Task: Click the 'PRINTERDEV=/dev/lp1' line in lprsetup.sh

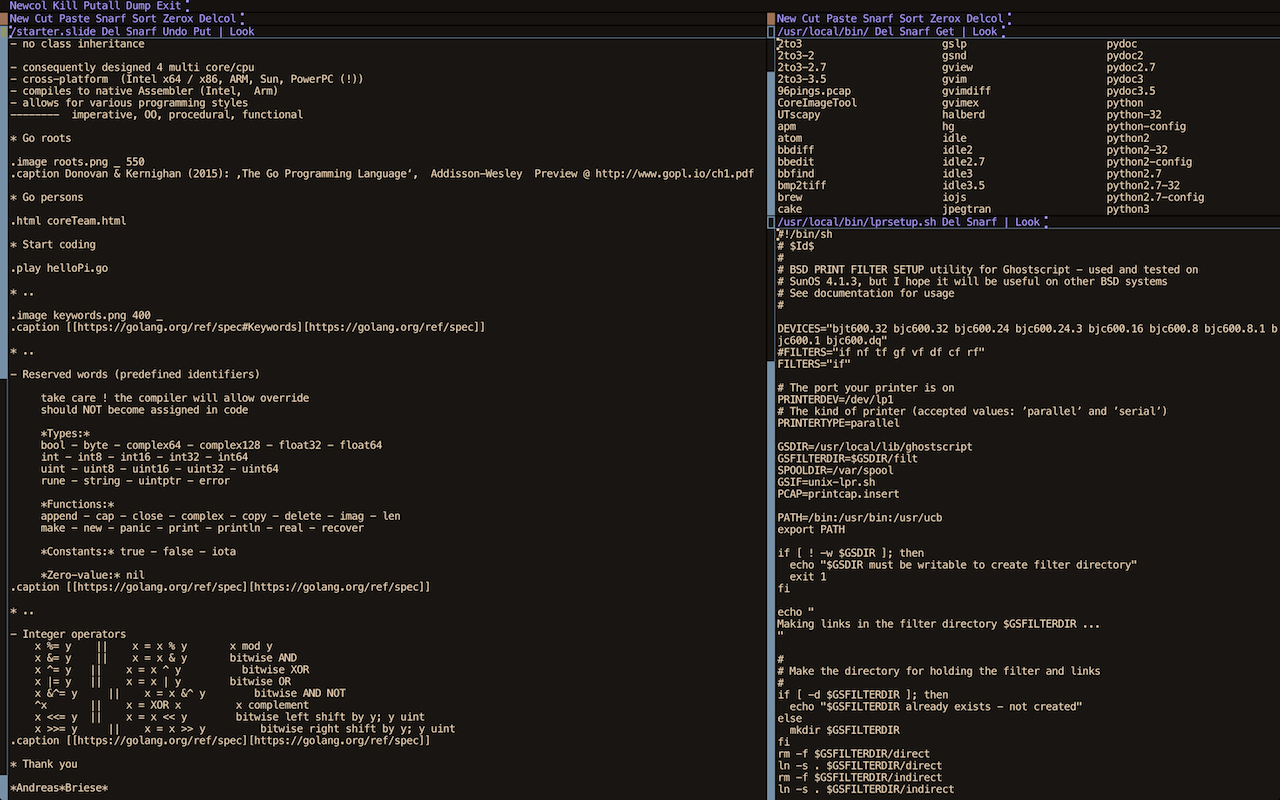Action: point(835,399)
